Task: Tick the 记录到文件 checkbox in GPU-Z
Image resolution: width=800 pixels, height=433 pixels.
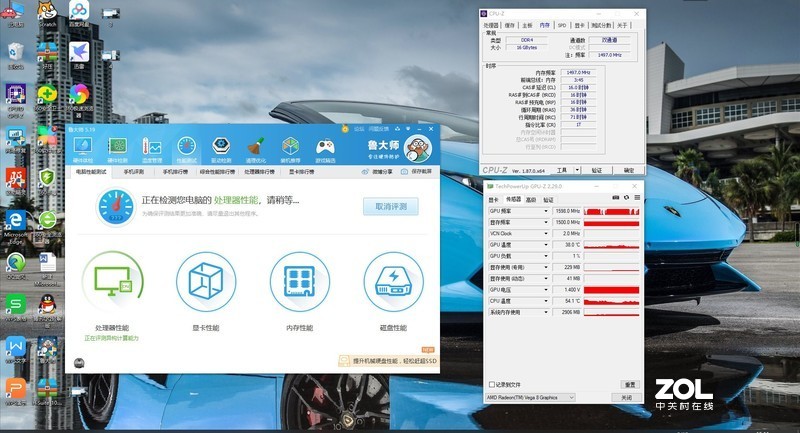Action: click(492, 385)
